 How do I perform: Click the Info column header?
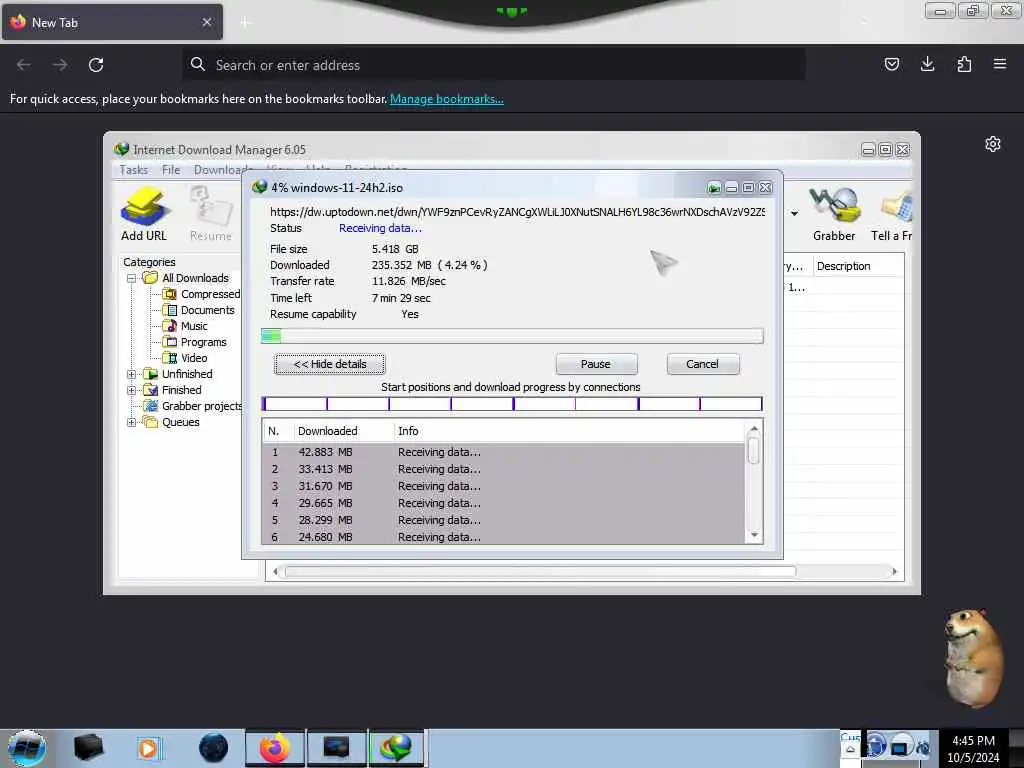(x=569, y=431)
